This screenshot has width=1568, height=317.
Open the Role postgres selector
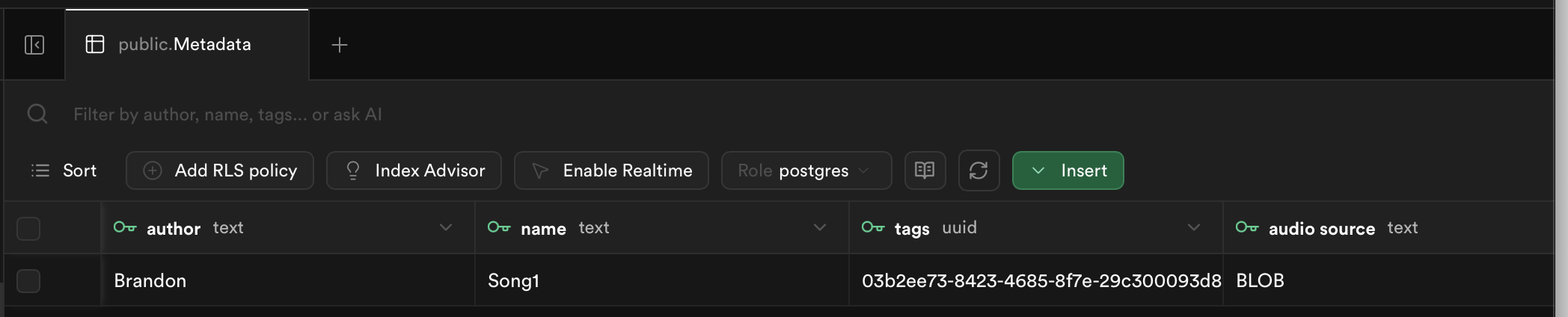(x=806, y=170)
